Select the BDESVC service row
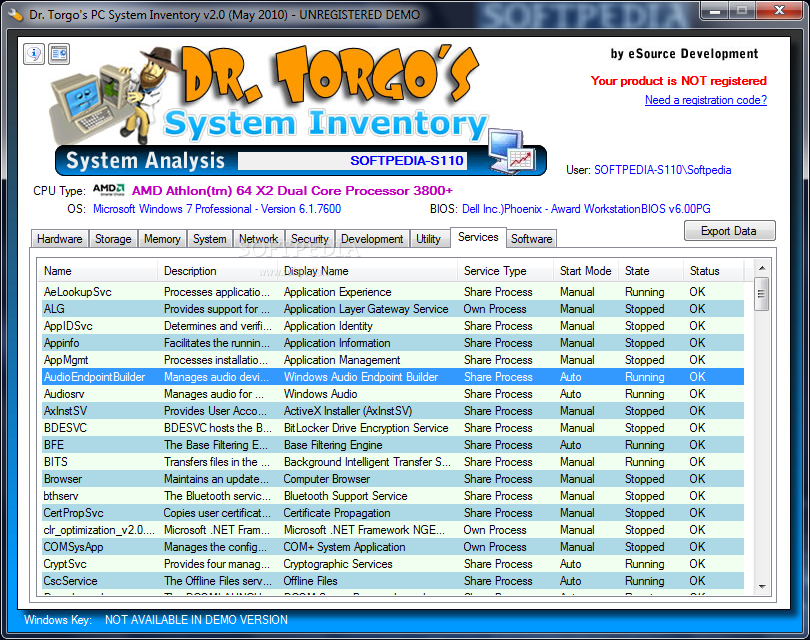 (393, 428)
